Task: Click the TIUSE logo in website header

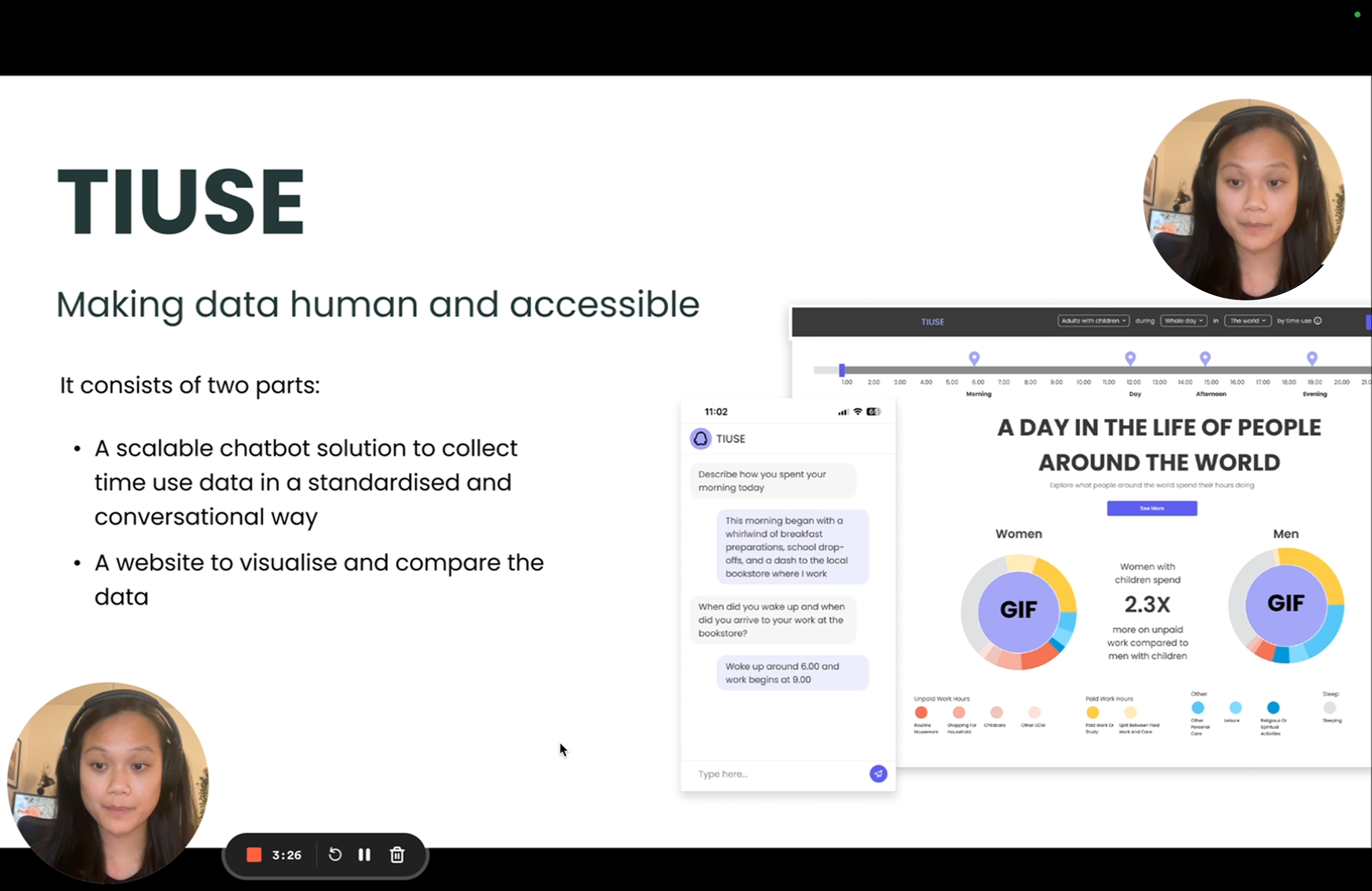Action: pos(932,322)
